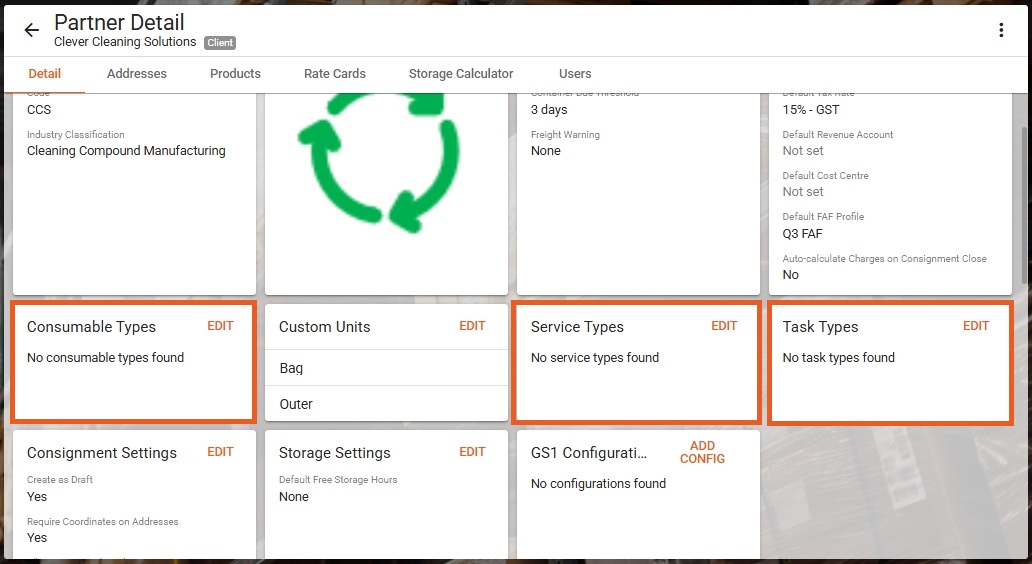Open the Addresses tab
Image resolution: width=1032 pixels, height=564 pixels.
tap(137, 74)
